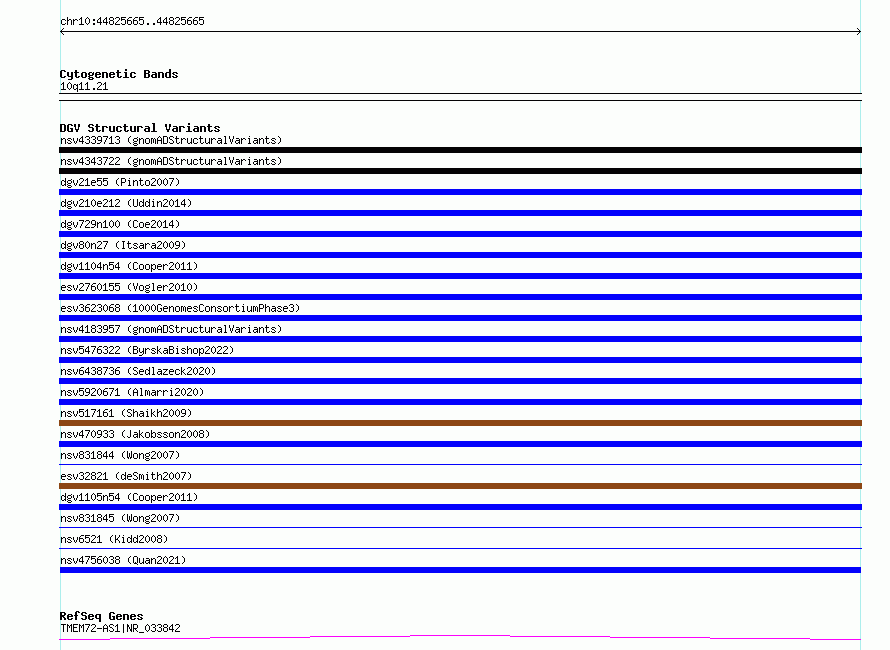Click magenta TMEM72-AS1 gene line
This screenshot has height=650, width=890.
460,638
